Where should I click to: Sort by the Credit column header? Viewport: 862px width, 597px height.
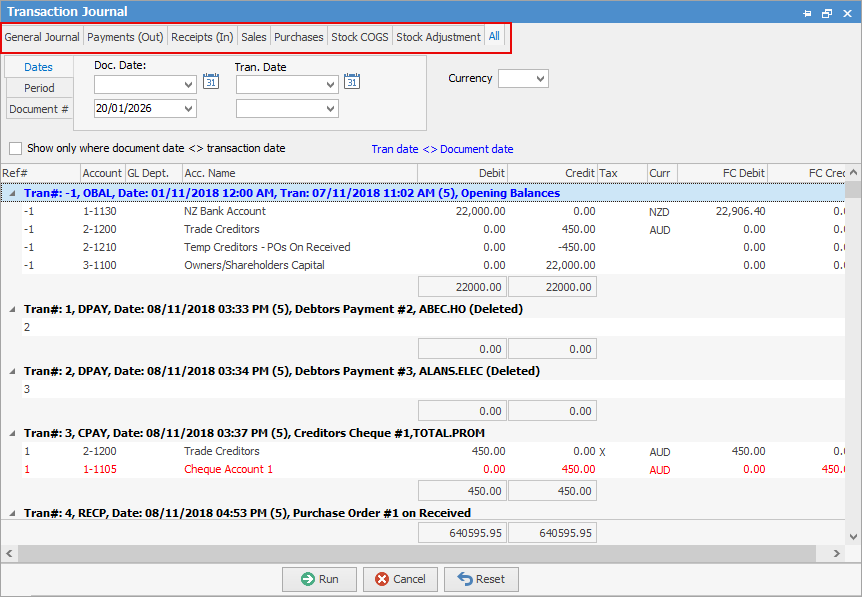[x=552, y=173]
